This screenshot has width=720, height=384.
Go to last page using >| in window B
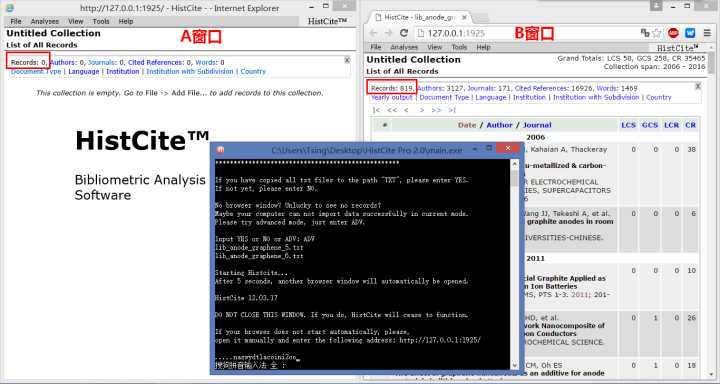pyautogui.click(x=452, y=110)
